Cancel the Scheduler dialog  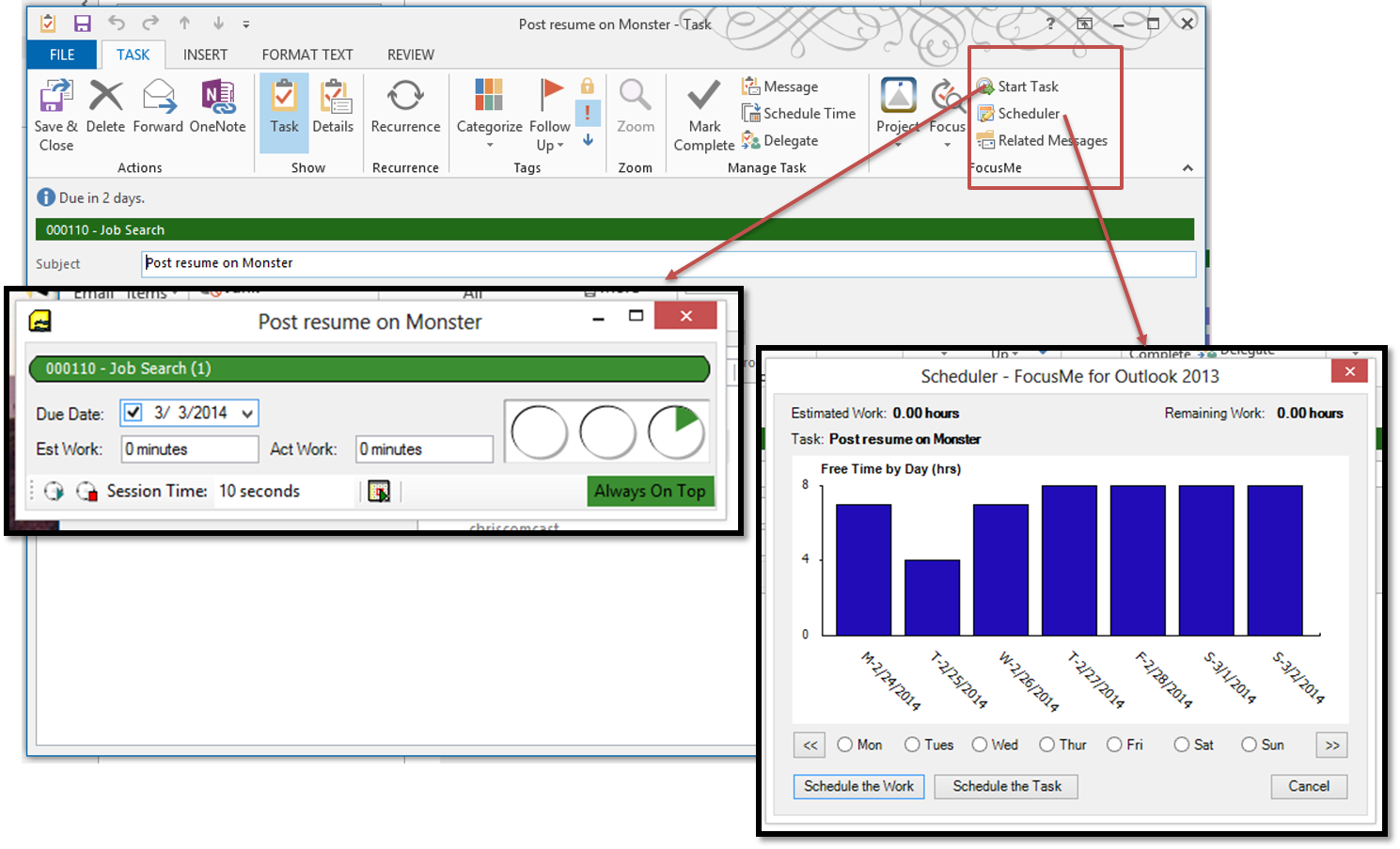[x=1309, y=786]
